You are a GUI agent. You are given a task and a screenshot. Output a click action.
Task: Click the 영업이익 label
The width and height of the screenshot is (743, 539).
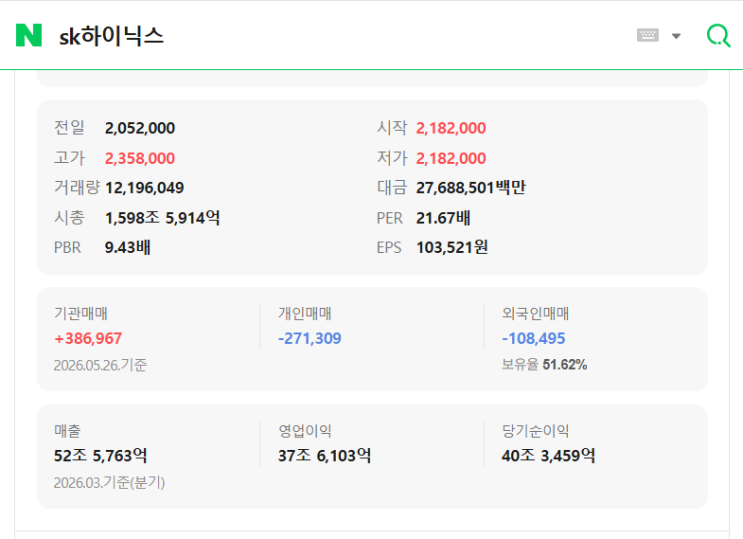(x=305, y=431)
